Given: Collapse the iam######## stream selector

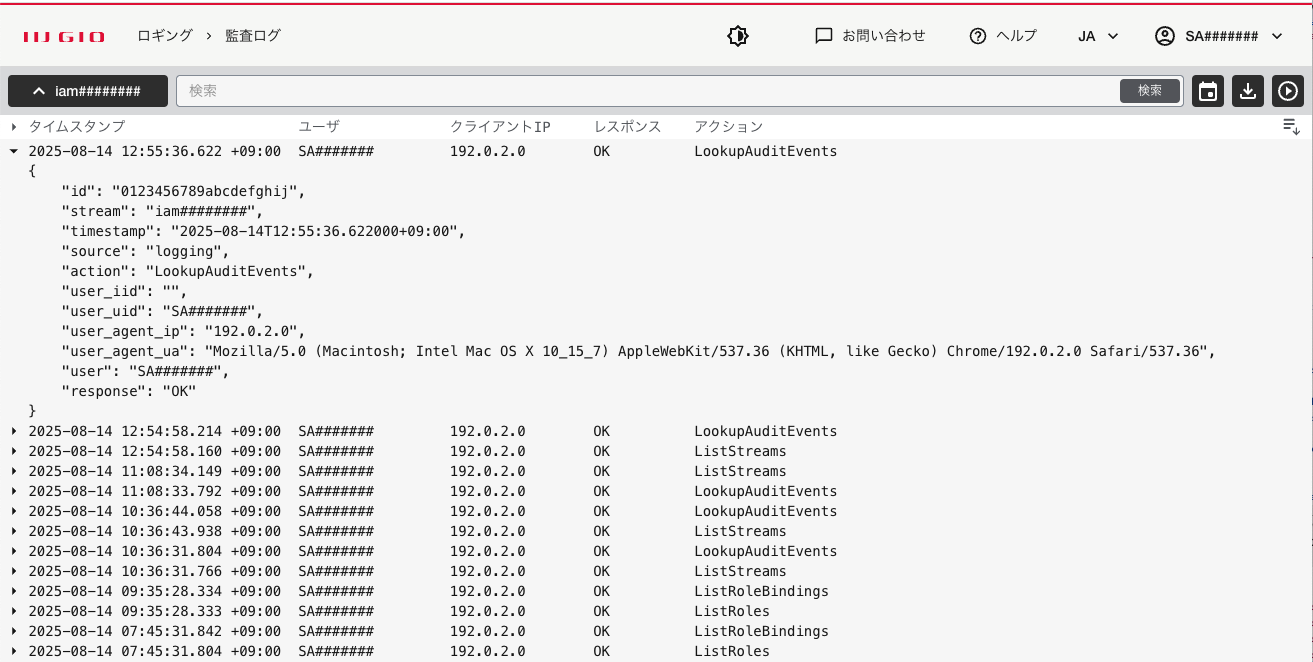Looking at the screenshot, I should (x=87, y=91).
